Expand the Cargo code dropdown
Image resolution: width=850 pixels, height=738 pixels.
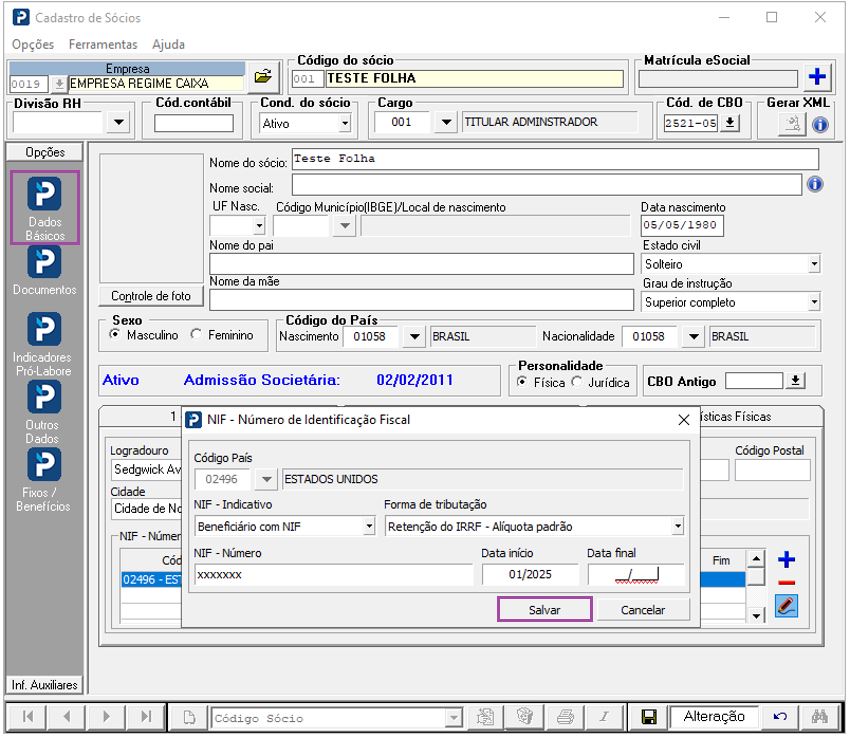[x=446, y=122]
